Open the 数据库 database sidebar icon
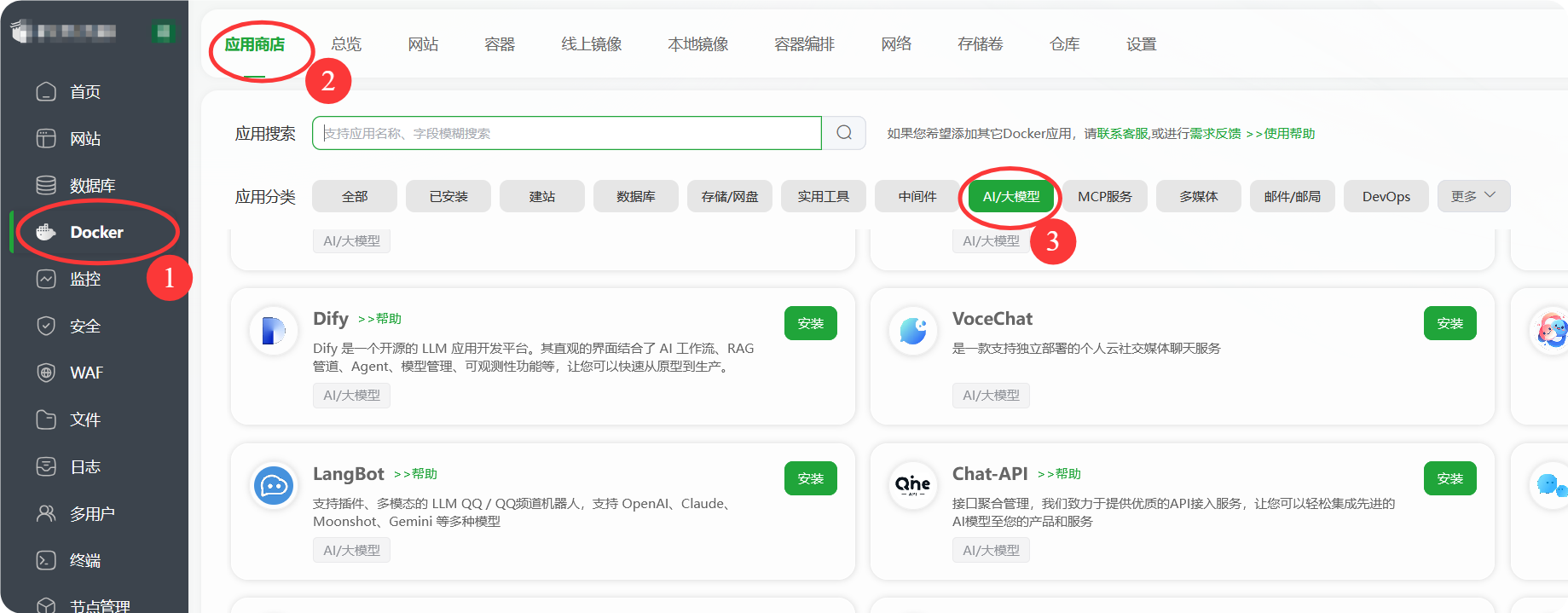Image resolution: width=1568 pixels, height=613 pixels. [x=46, y=185]
